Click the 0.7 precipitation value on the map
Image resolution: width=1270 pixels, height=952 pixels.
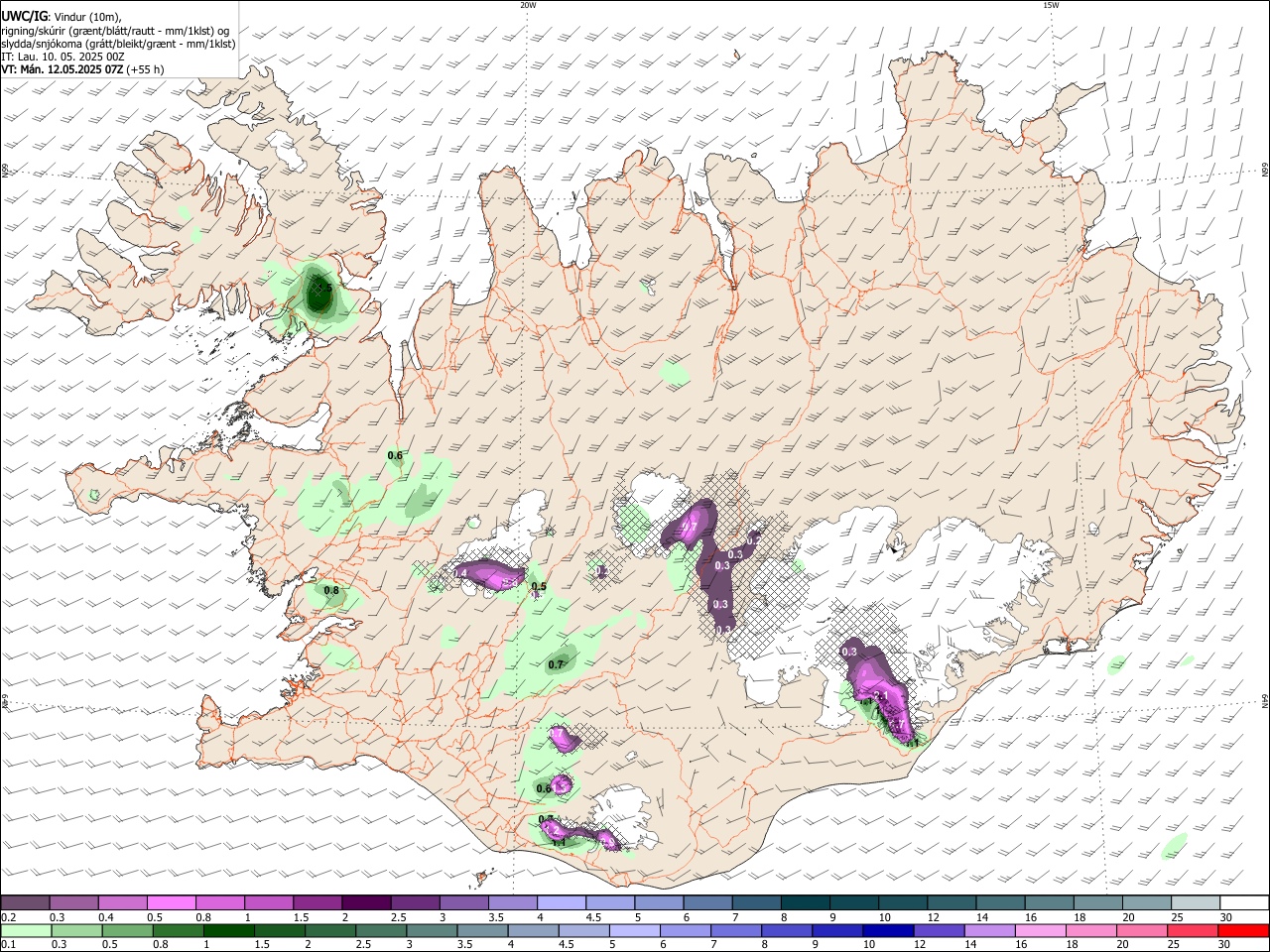(556, 664)
